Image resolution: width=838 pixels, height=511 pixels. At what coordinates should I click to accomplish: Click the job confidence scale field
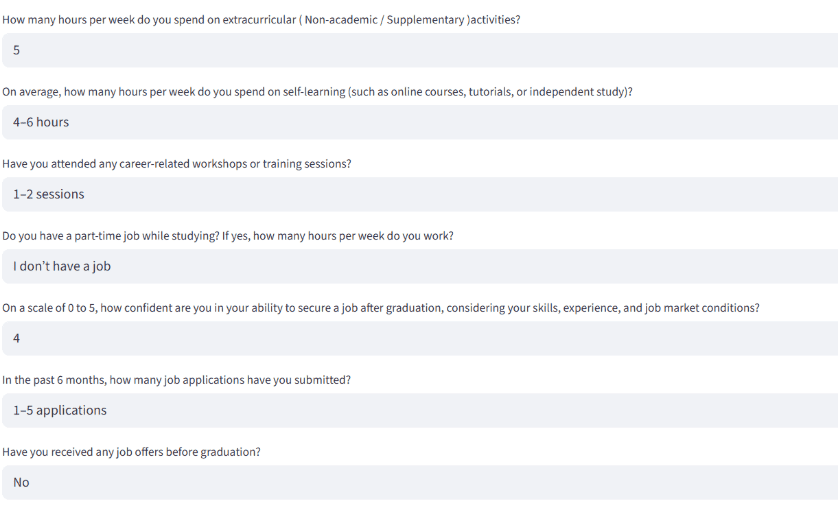419,338
